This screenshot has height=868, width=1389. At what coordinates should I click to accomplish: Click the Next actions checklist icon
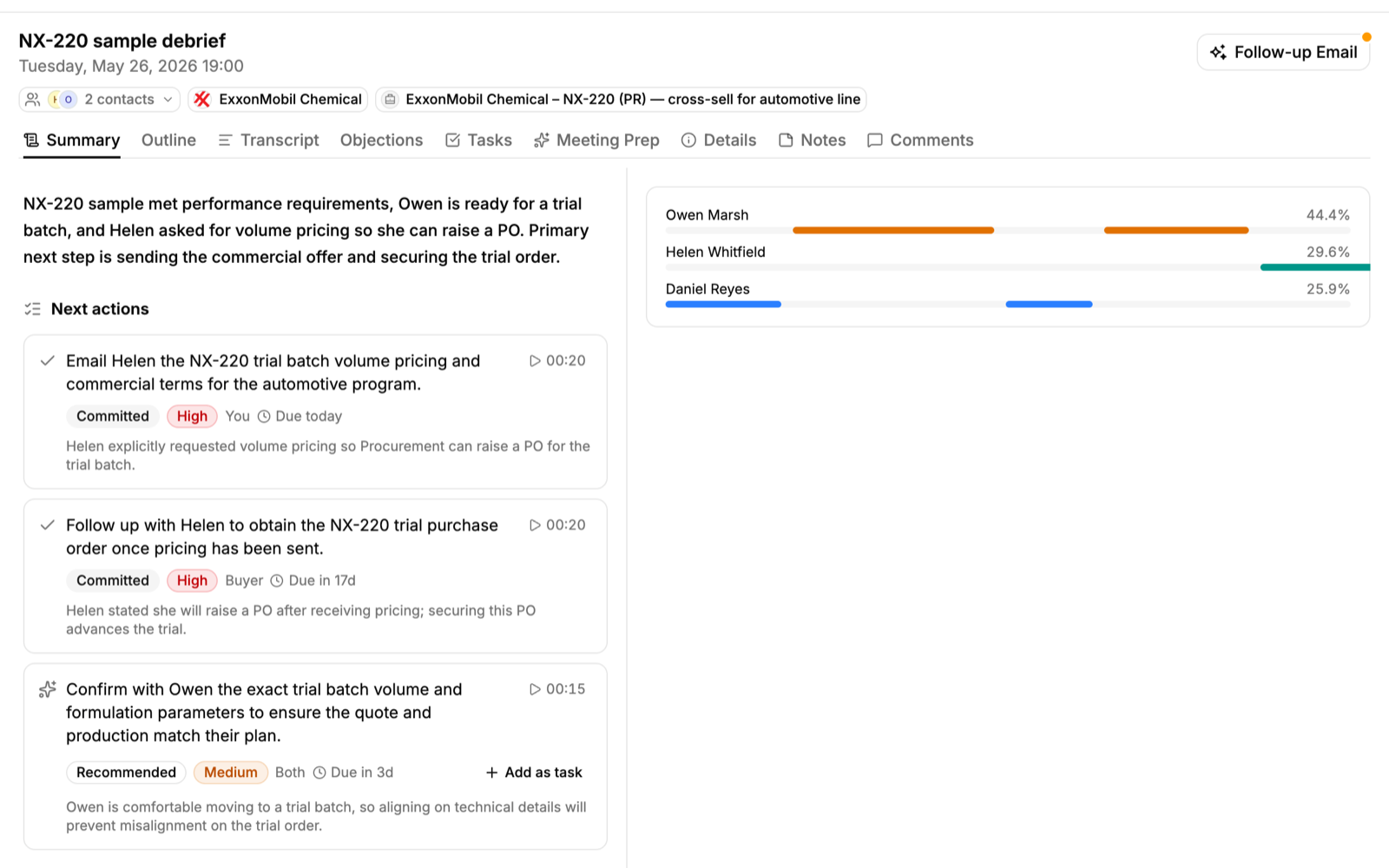click(33, 309)
